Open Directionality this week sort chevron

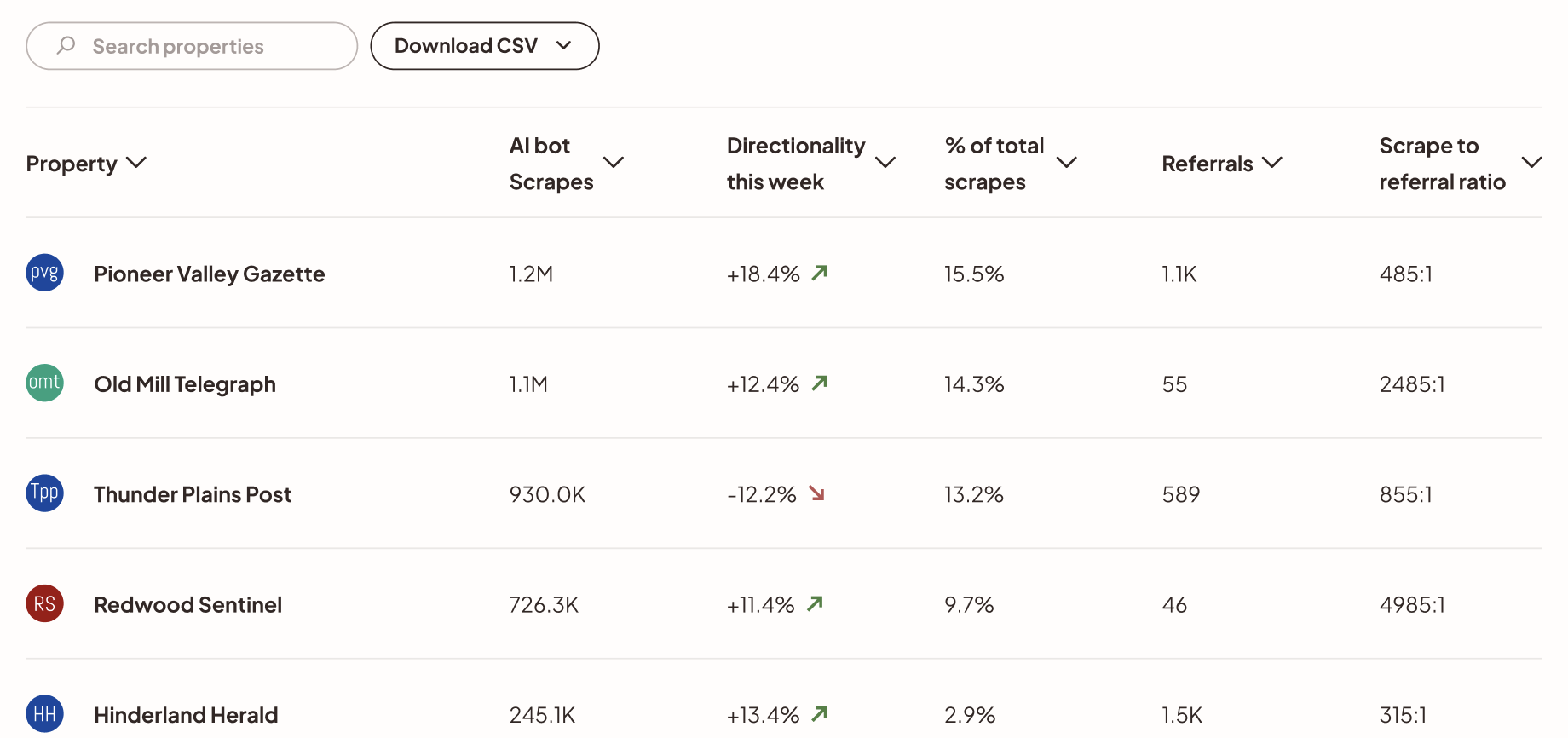click(885, 162)
